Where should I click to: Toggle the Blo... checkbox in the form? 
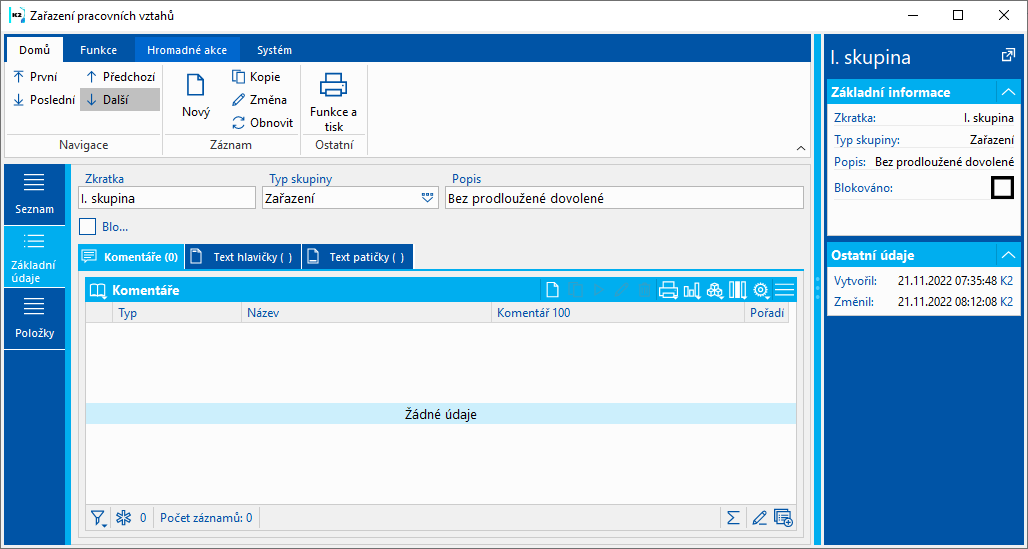[87, 227]
